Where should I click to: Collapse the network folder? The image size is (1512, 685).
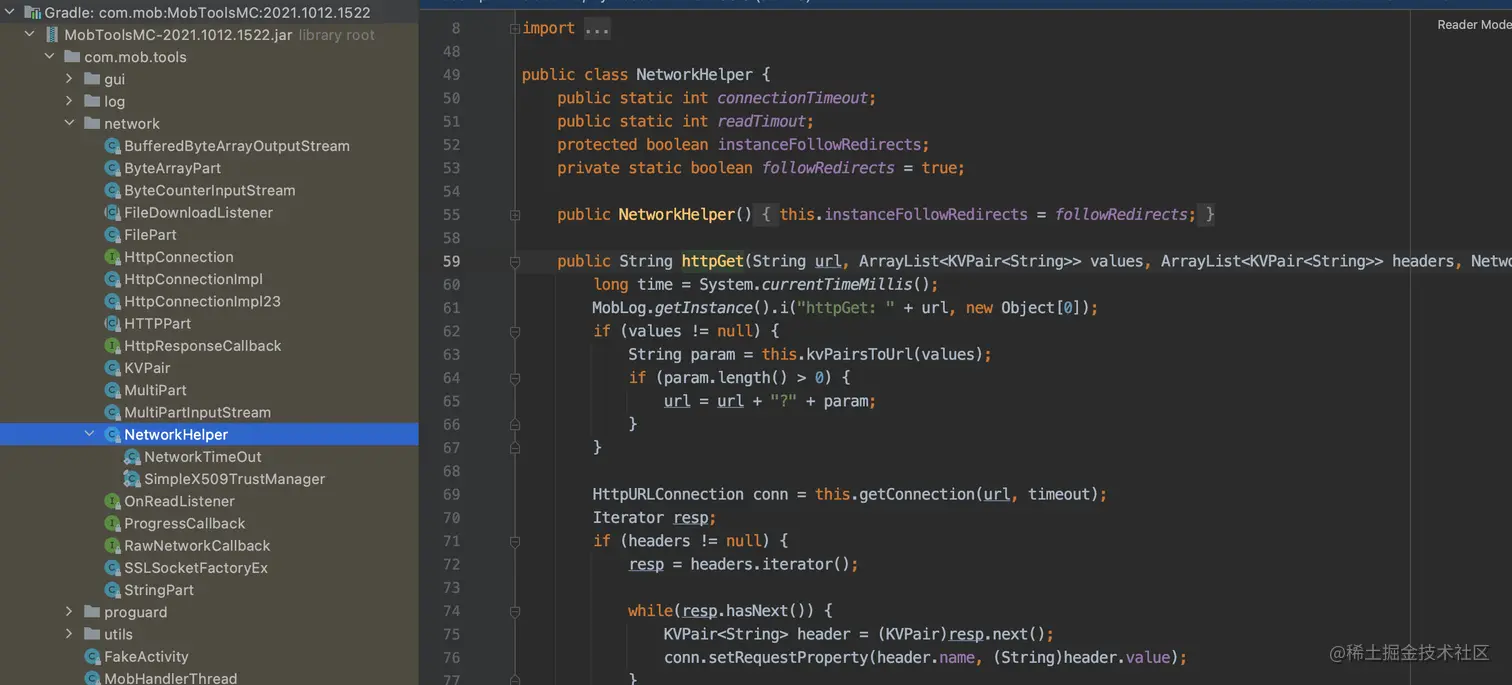(x=69, y=124)
